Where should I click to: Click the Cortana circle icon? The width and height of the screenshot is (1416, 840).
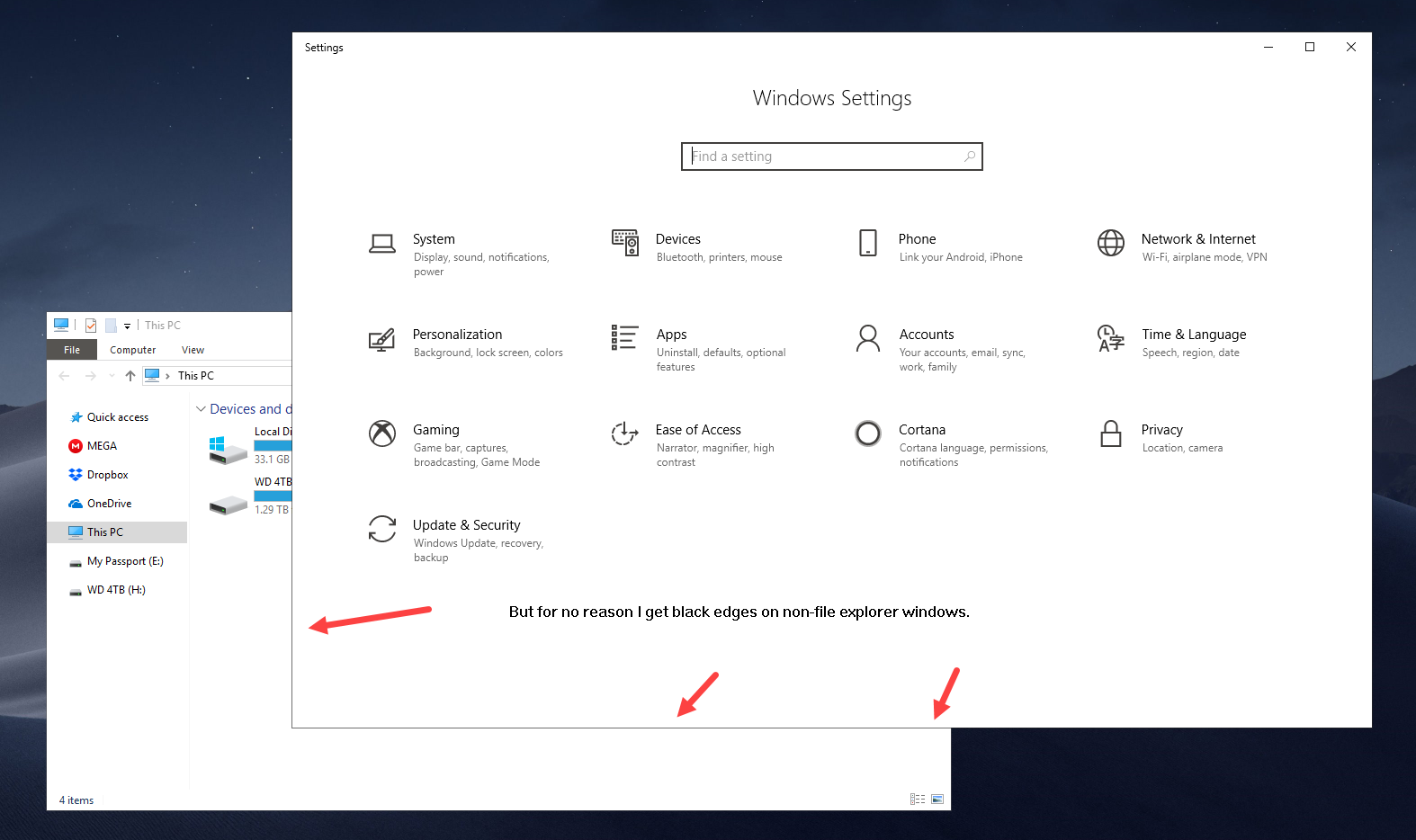tap(868, 433)
